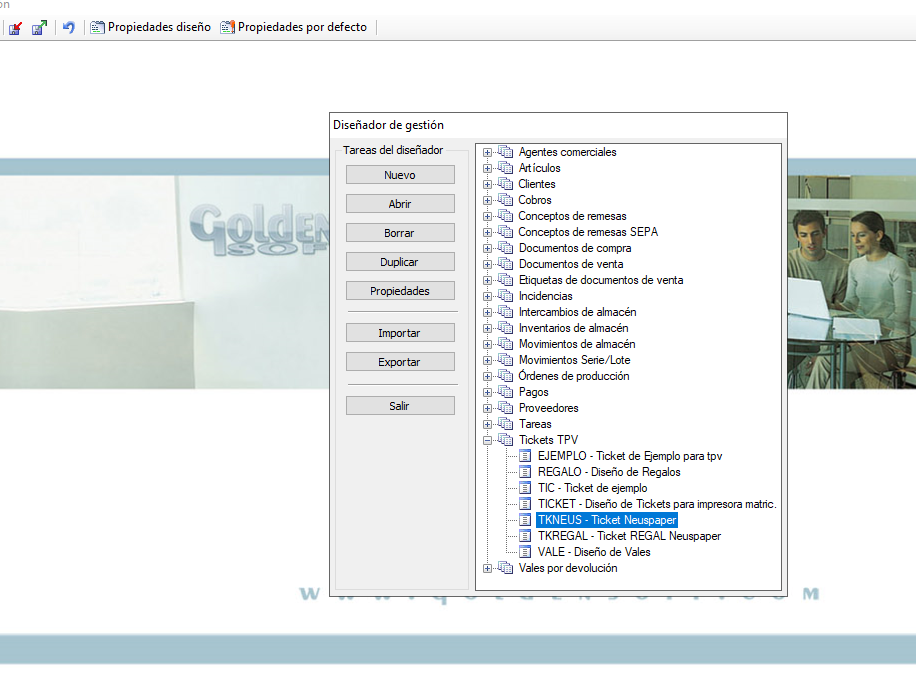The image size is (916, 675).
Task: Open Propiedades por defecto from the toolbar
Action: pyautogui.click(x=294, y=27)
